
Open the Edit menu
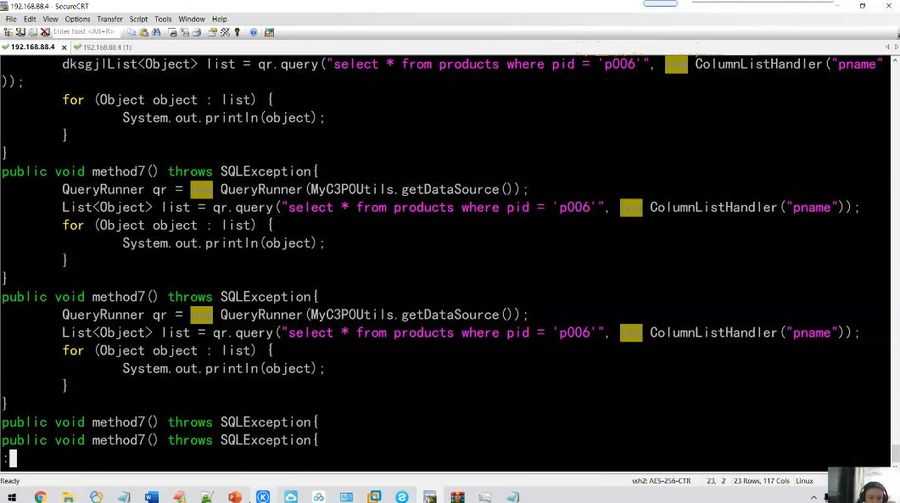[30, 19]
